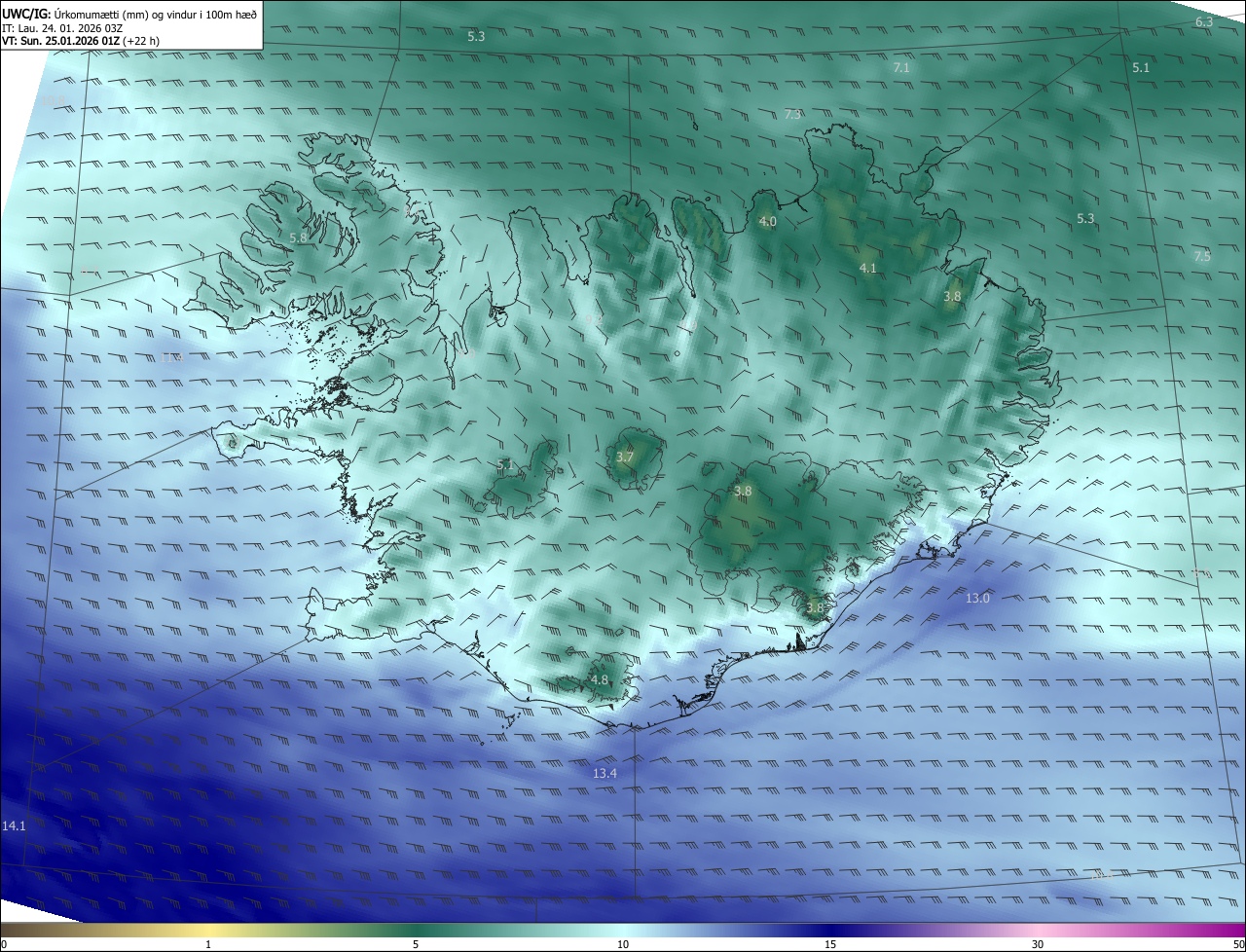
Task: Click the '15' tick on the color scale
Action: (830, 944)
